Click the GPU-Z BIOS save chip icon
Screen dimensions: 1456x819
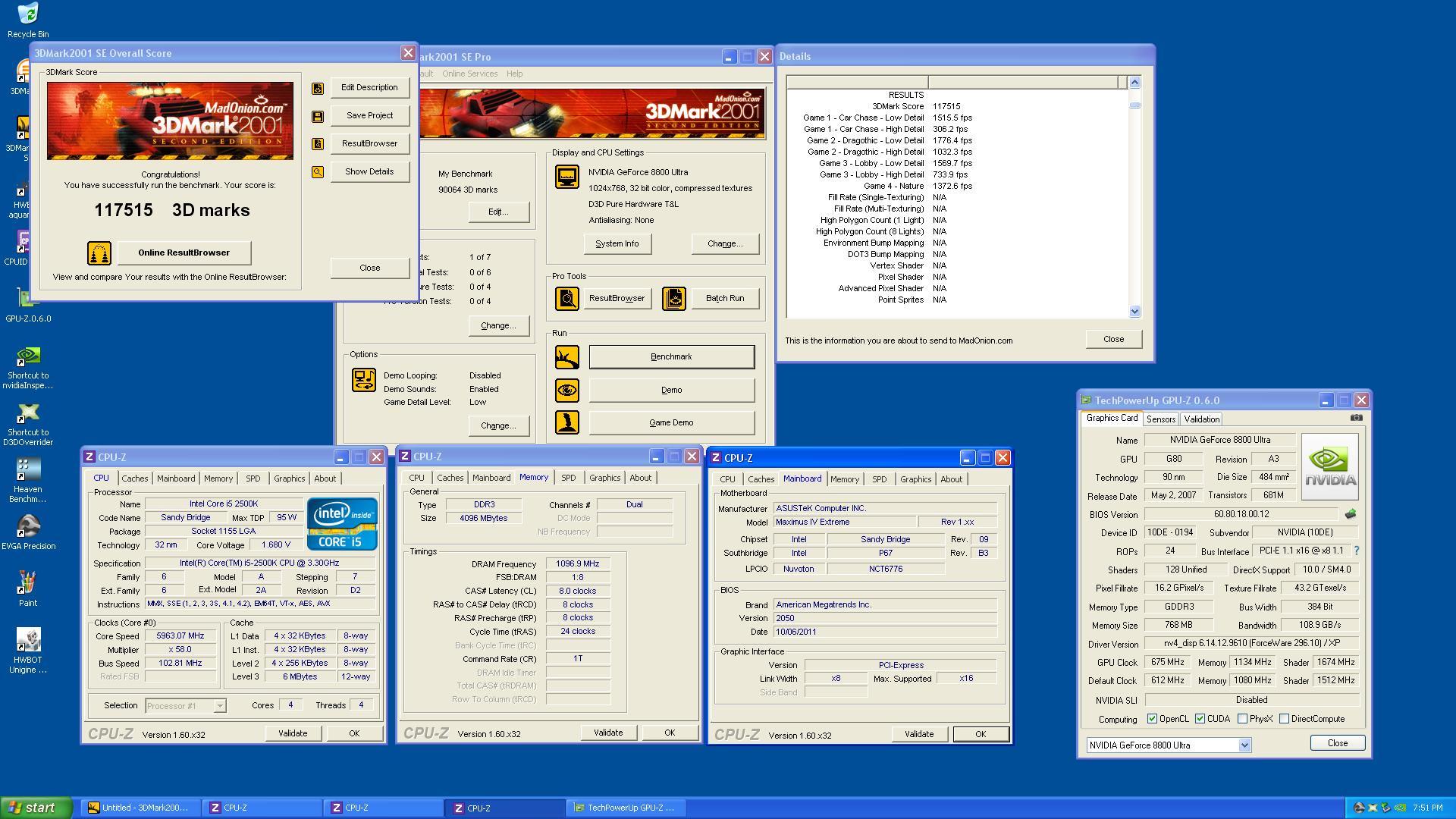1351,514
